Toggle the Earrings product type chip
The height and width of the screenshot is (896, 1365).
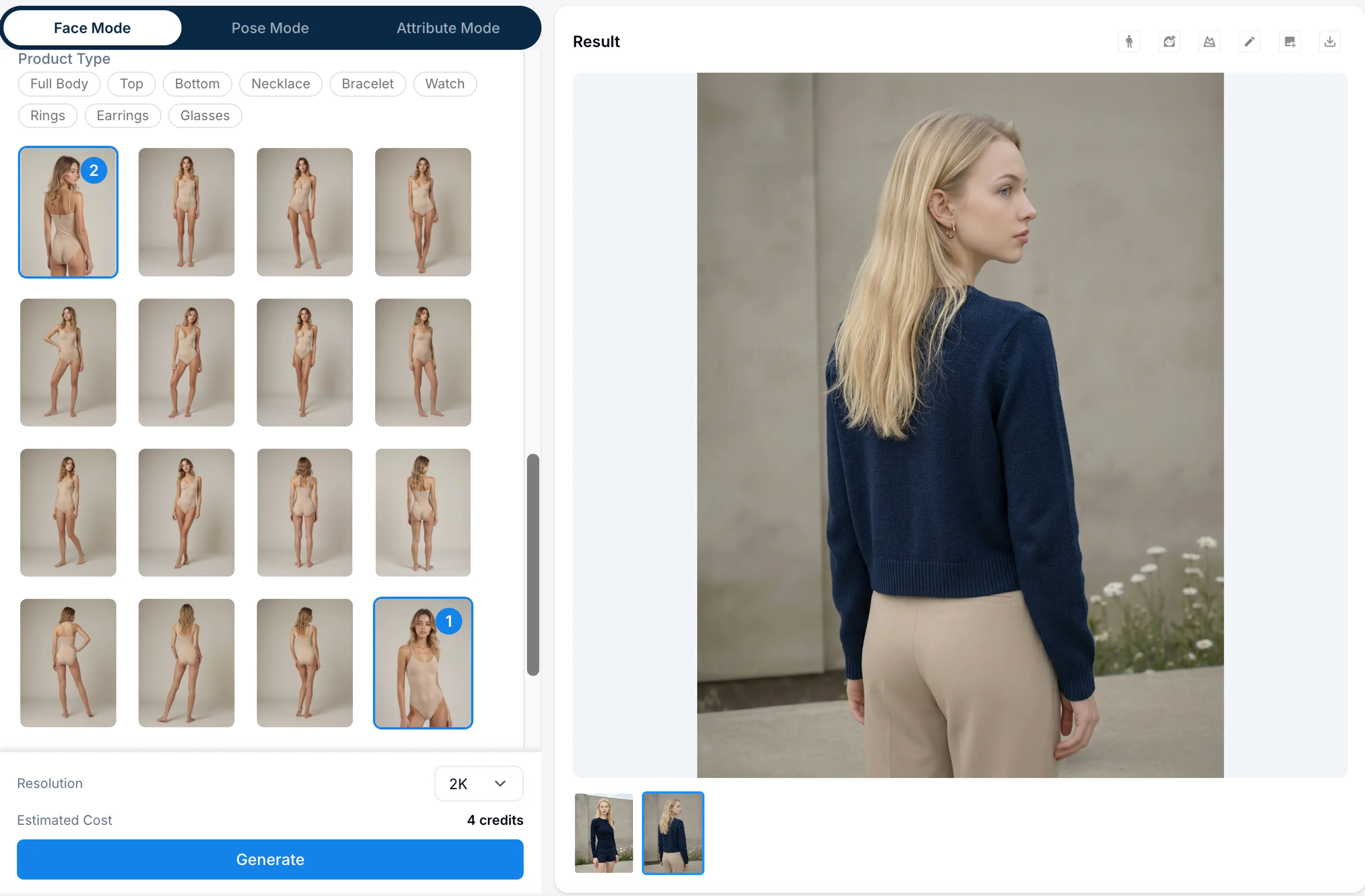click(x=123, y=115)
